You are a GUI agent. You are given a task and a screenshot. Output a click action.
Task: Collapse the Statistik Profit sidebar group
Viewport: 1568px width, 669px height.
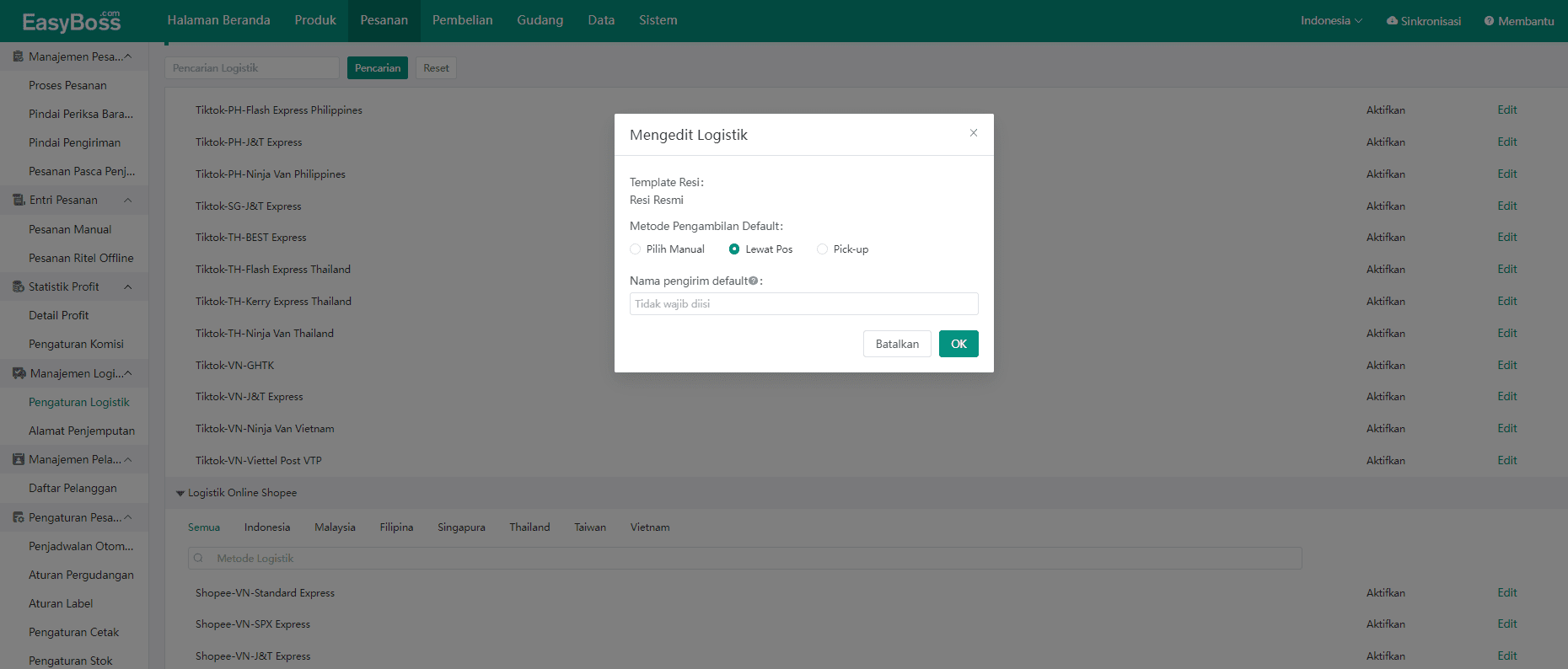click(128, 286)
